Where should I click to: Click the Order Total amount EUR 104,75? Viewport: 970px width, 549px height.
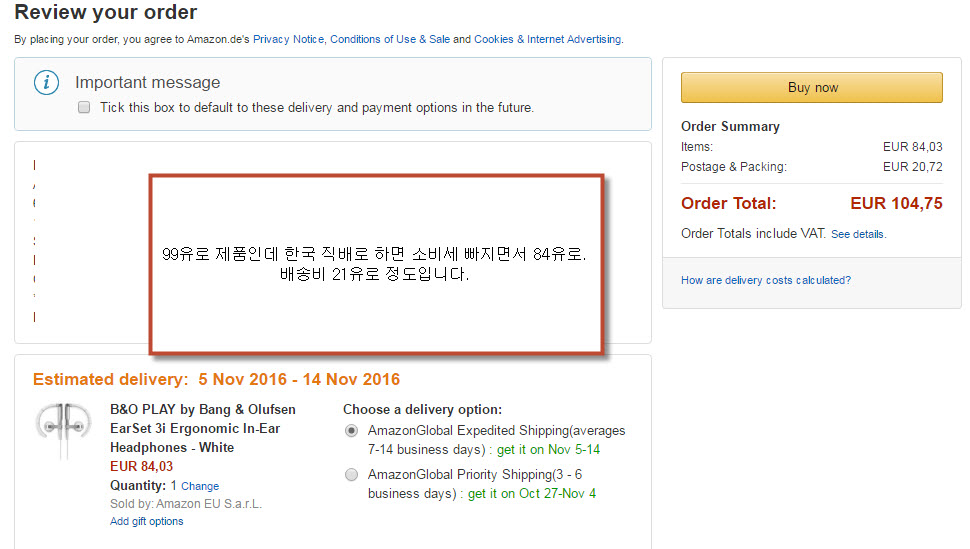click(896, 203)
